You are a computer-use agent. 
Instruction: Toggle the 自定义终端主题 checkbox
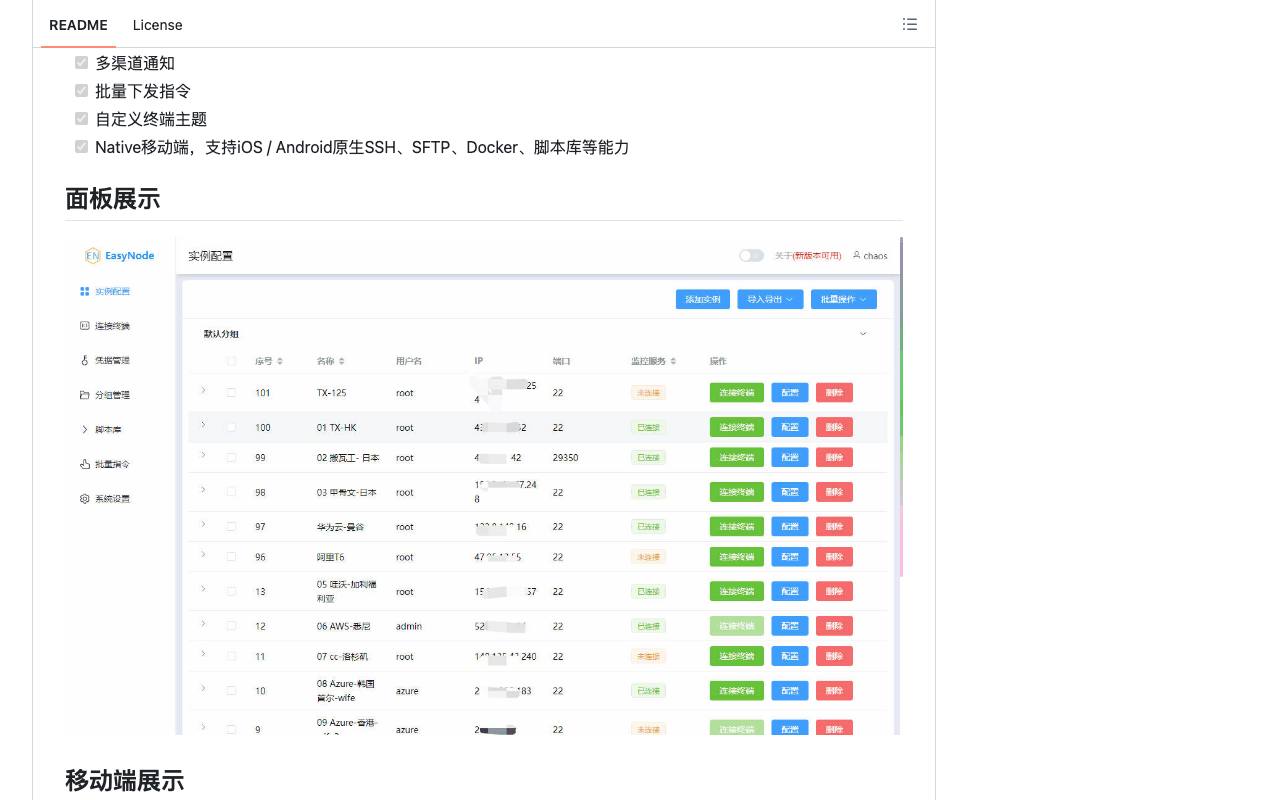pyautogui.click(x=82, y=118)
